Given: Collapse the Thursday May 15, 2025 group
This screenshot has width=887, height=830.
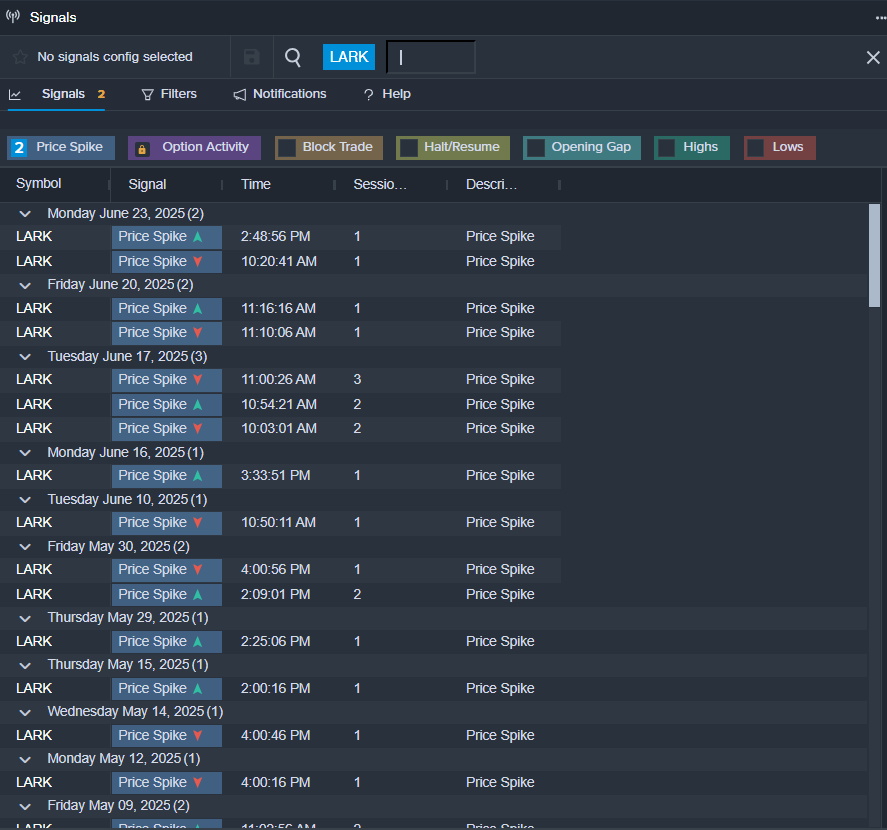Looking at the screenshot, I should coord(25,665).
